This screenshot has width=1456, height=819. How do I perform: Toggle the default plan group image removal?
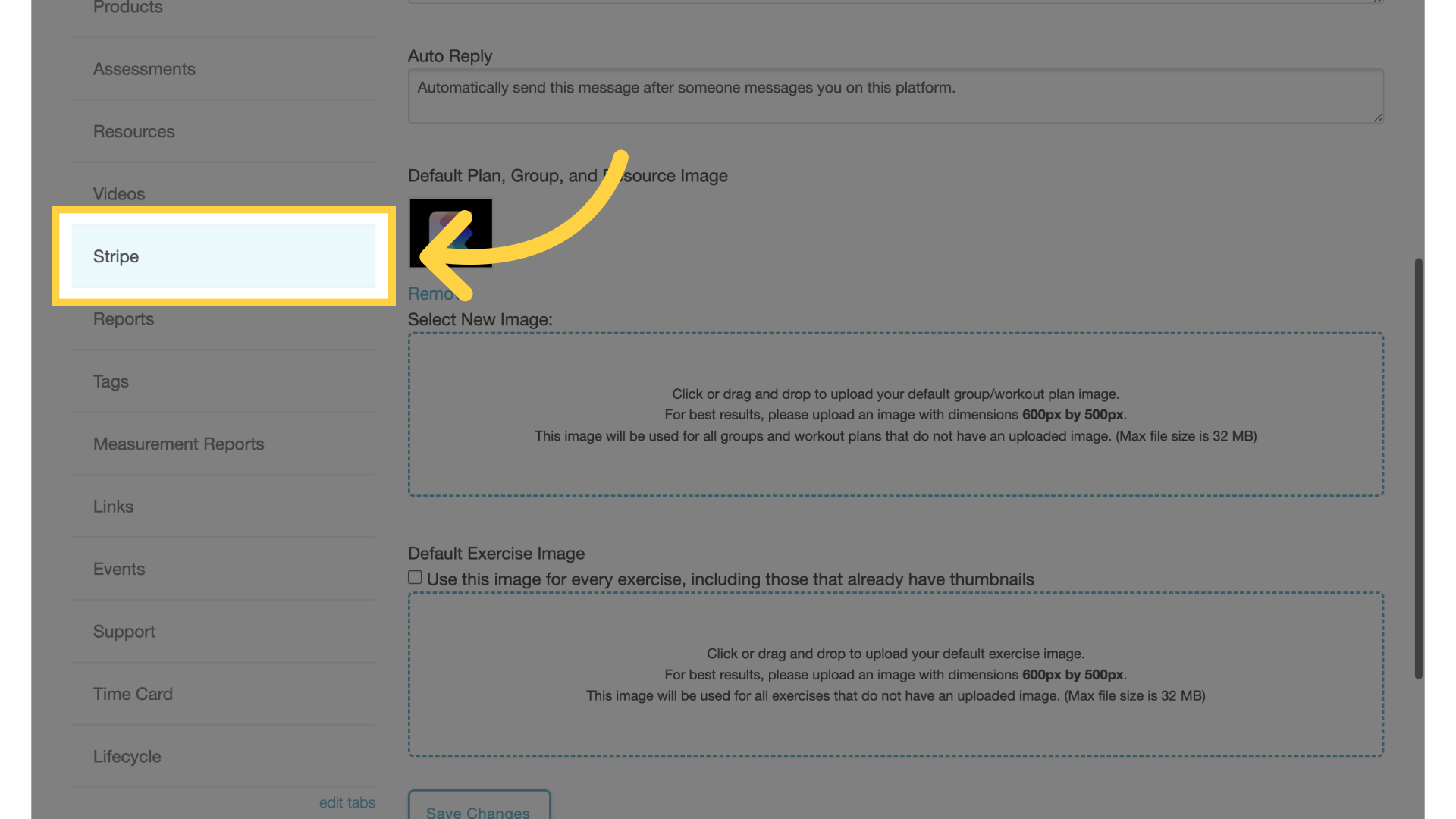tap(437, 293)
